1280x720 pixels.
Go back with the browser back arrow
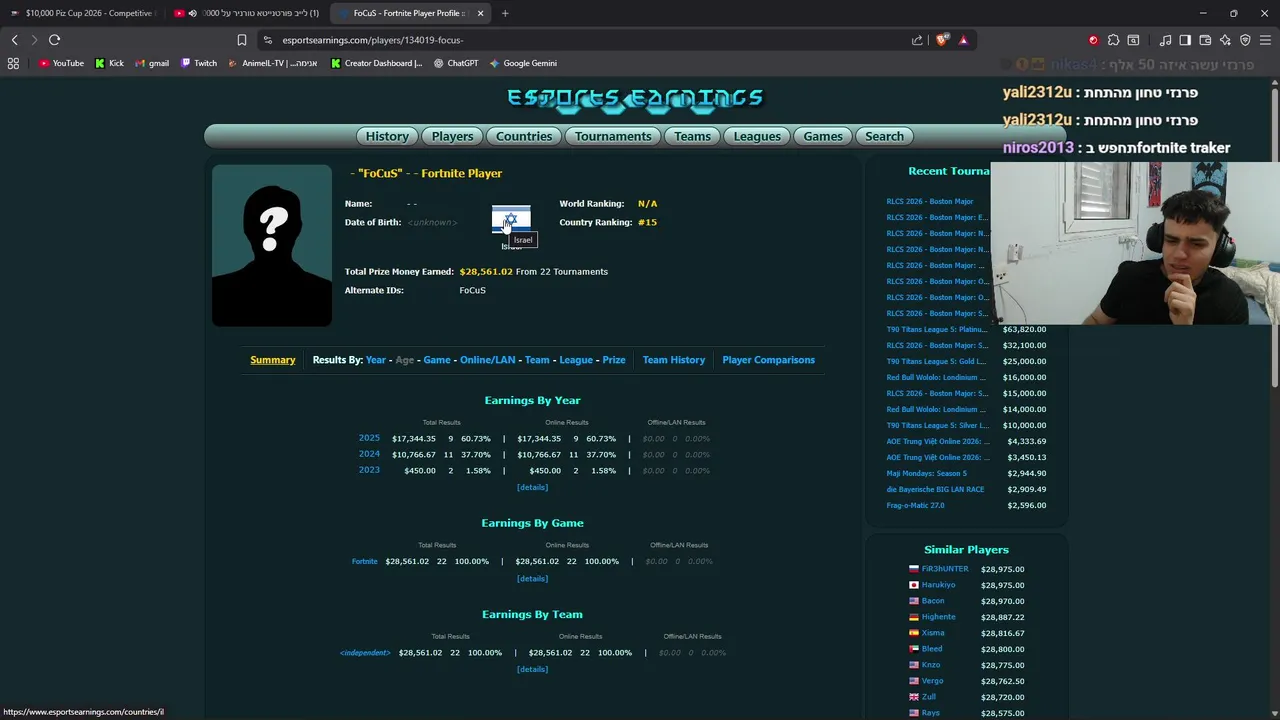14,40
